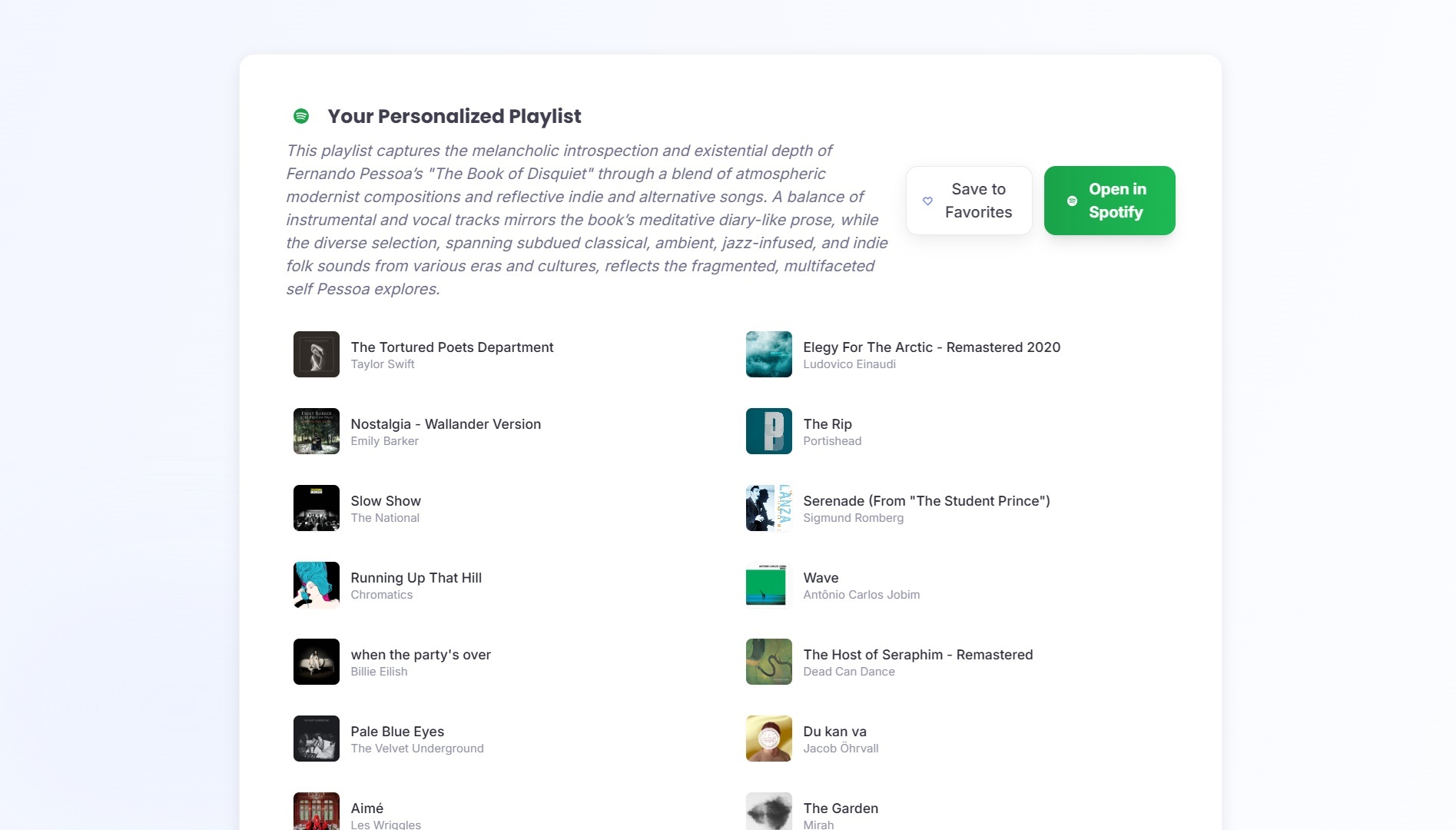Image resolution: width=1456 pixels, height=830 pixels.
Task: Select the track title The Rip
Action: (x=827, y=424)
